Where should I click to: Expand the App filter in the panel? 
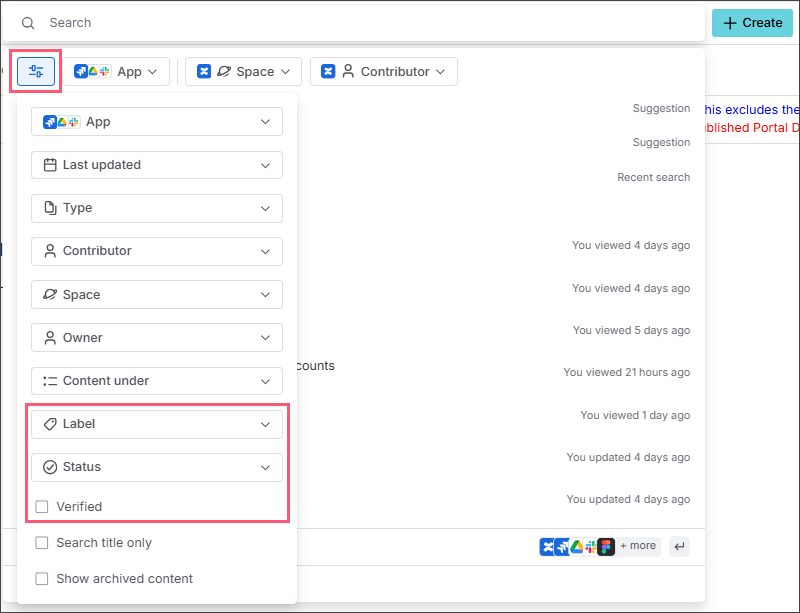click(x=157, y=121)
